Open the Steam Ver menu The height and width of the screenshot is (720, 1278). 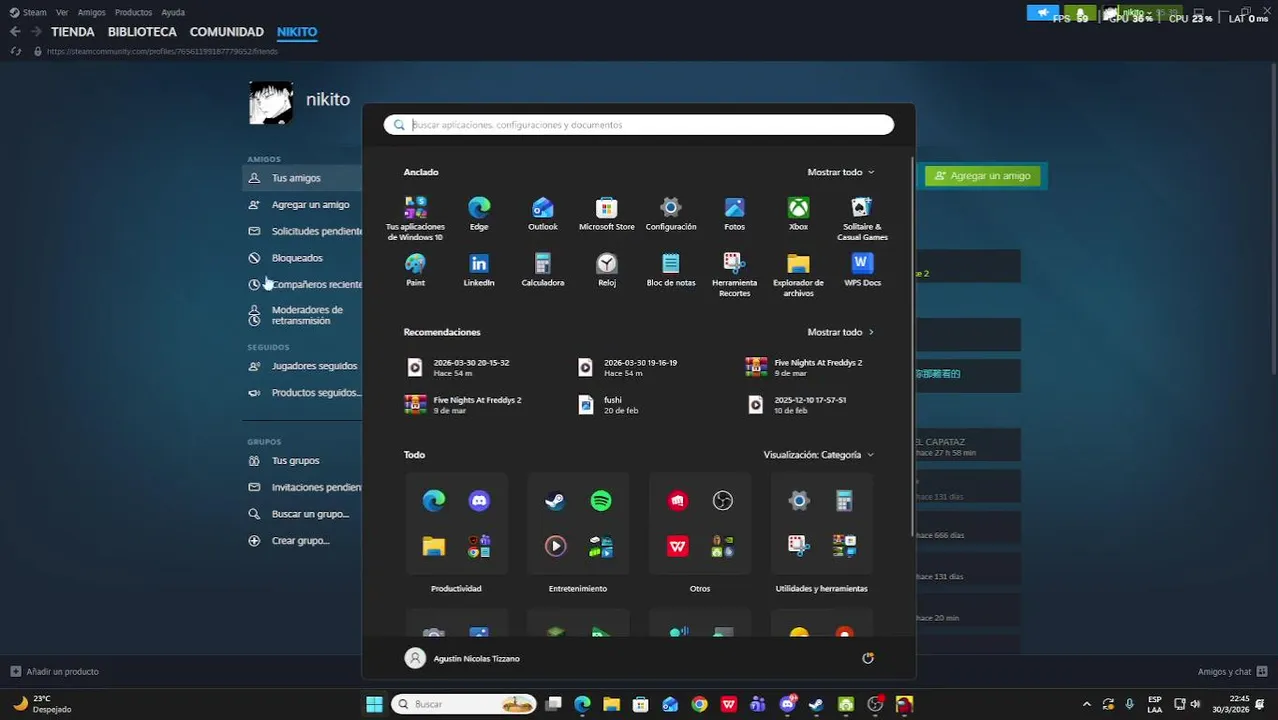click(62, 12)
